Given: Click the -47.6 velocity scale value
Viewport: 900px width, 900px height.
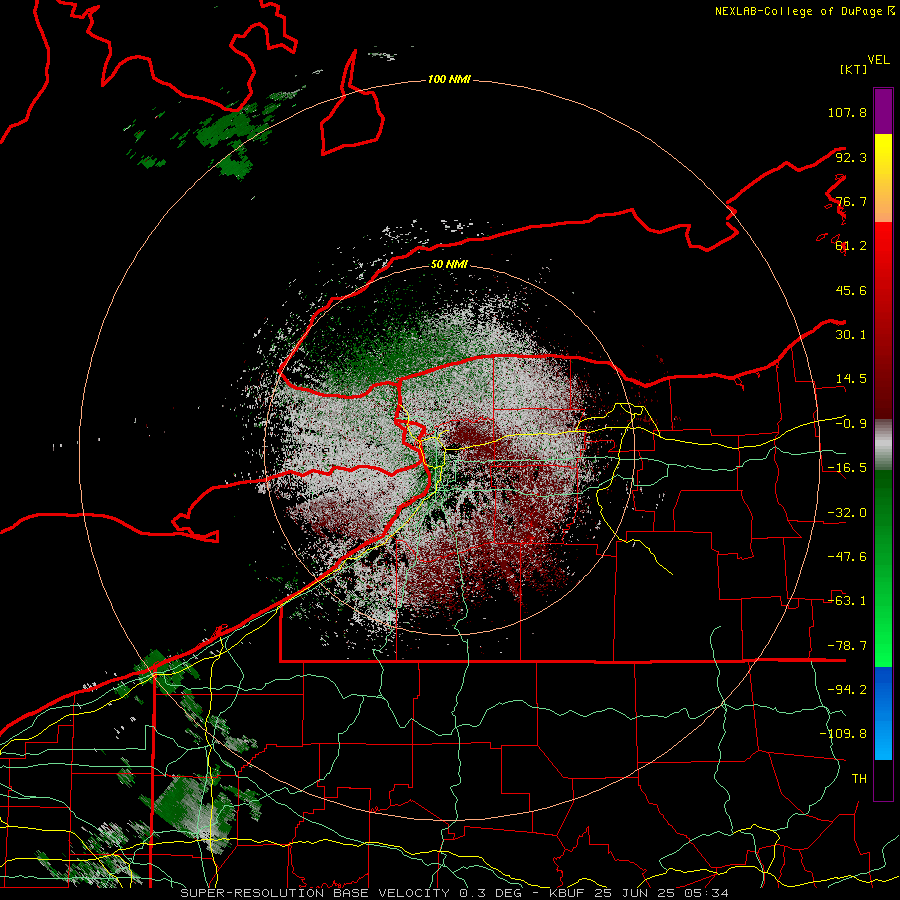Looking at the screenshot, I should click(x=847, y=557).
